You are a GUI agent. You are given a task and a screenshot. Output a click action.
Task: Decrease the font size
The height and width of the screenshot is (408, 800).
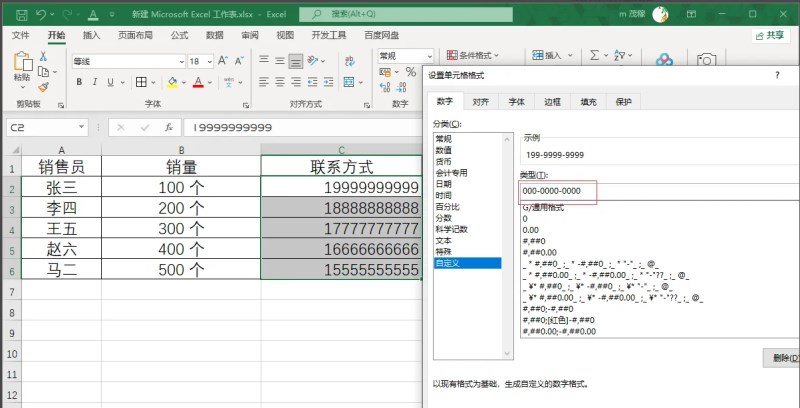coord(239,61)
